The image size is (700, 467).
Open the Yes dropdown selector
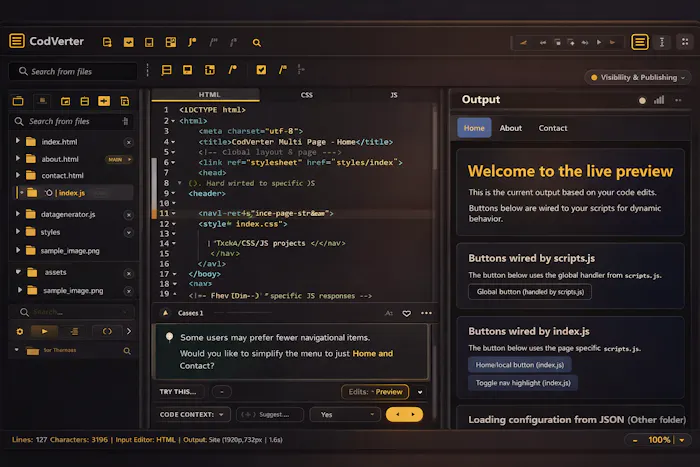click(345, 414)
